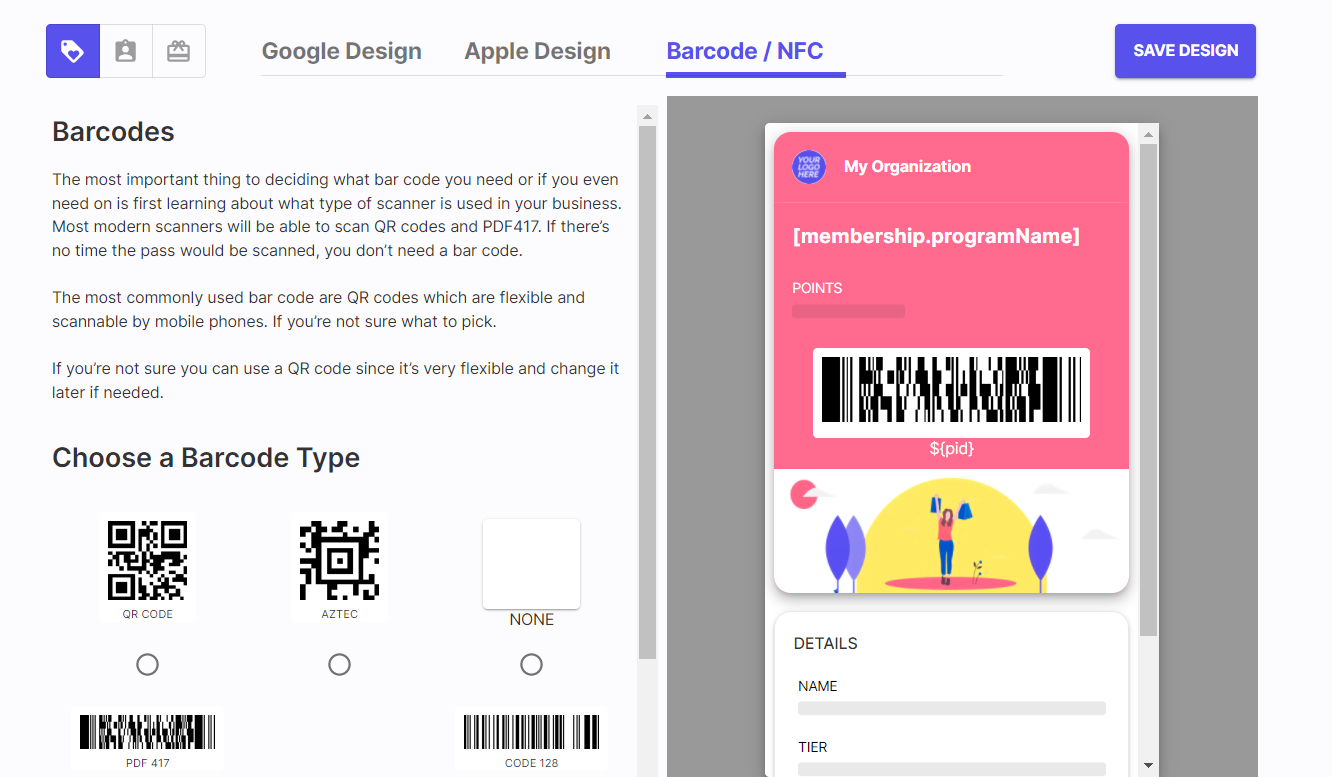Screen dimensions: 1332x777
Task: Select the gift card icon button
Action: pos(179,51)
